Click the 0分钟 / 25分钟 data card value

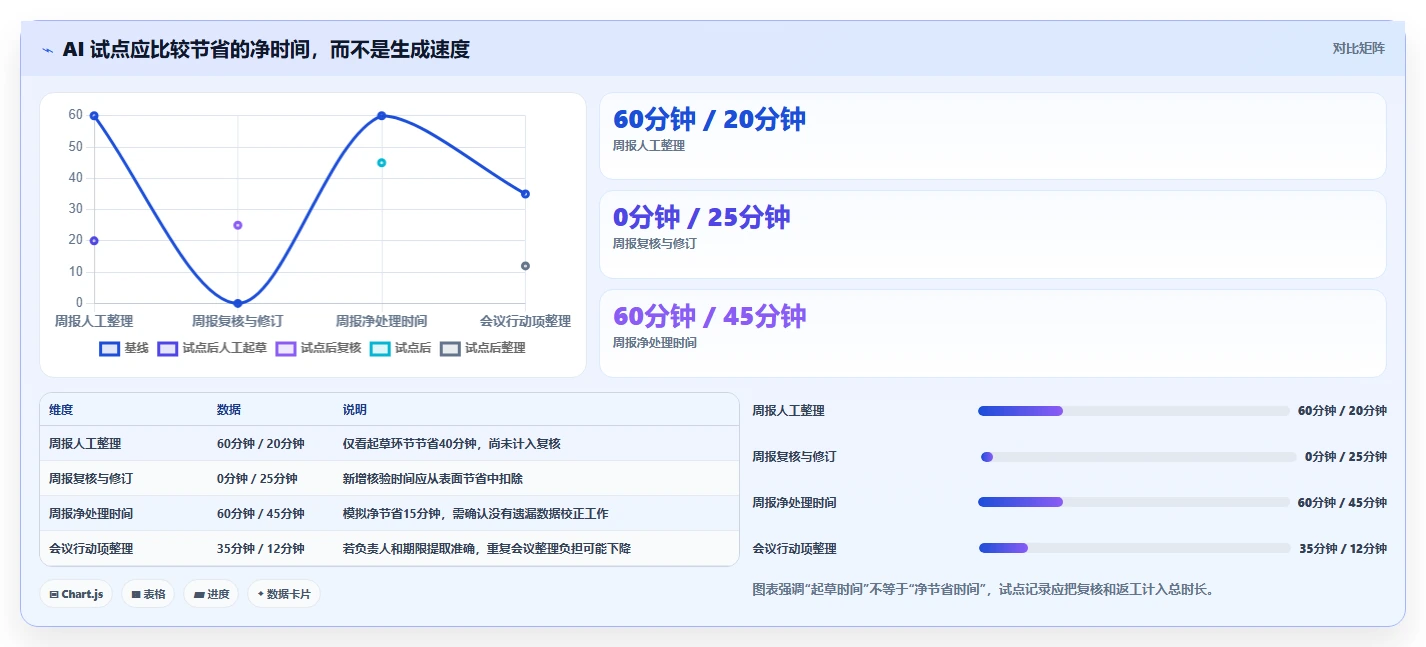pos(702,217)
